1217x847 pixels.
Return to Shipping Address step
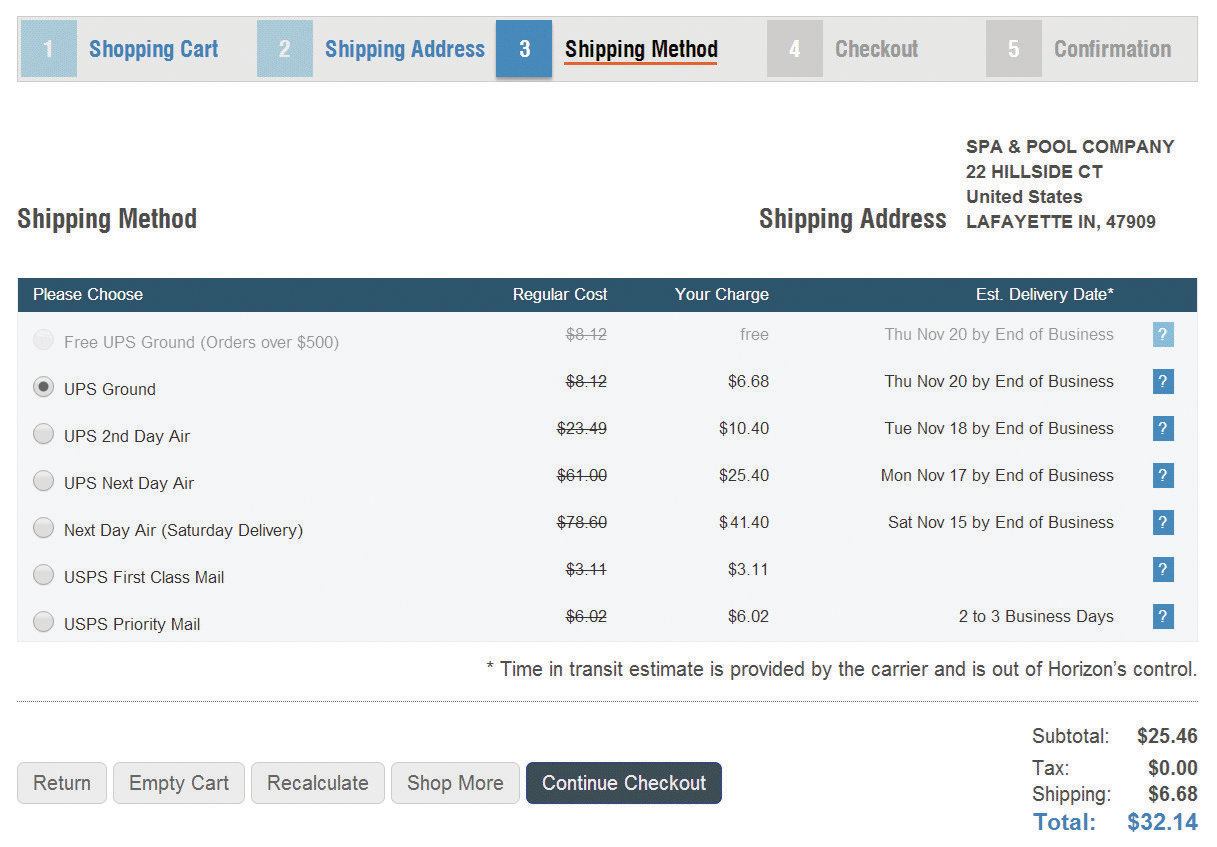point(403,49)
